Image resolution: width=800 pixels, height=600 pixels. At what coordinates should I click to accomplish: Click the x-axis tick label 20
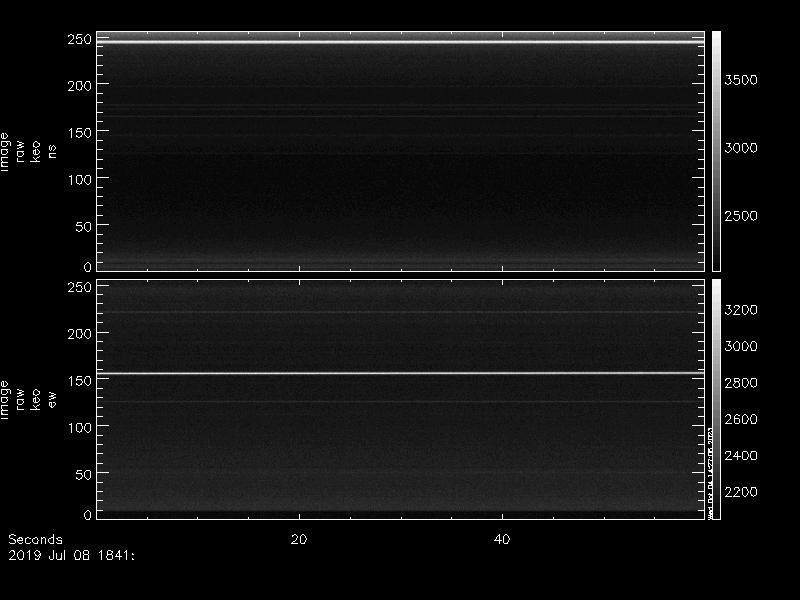pyautogui.click(x=298, y=539)
